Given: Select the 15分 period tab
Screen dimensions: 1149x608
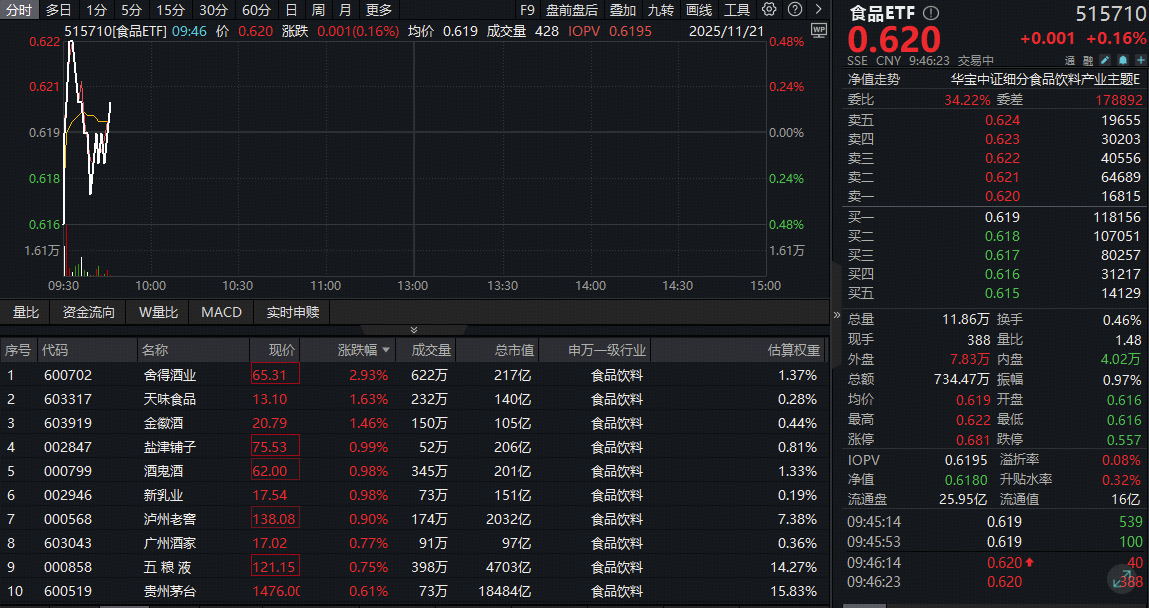Looking at the screenshot, I should click(x=171, y=10).
